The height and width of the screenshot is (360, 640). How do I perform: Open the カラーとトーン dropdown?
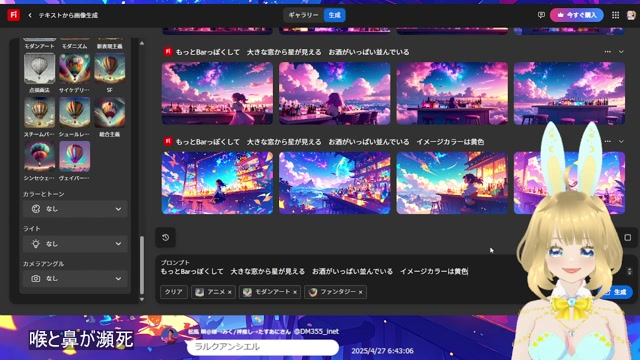[x=76, y=209]
